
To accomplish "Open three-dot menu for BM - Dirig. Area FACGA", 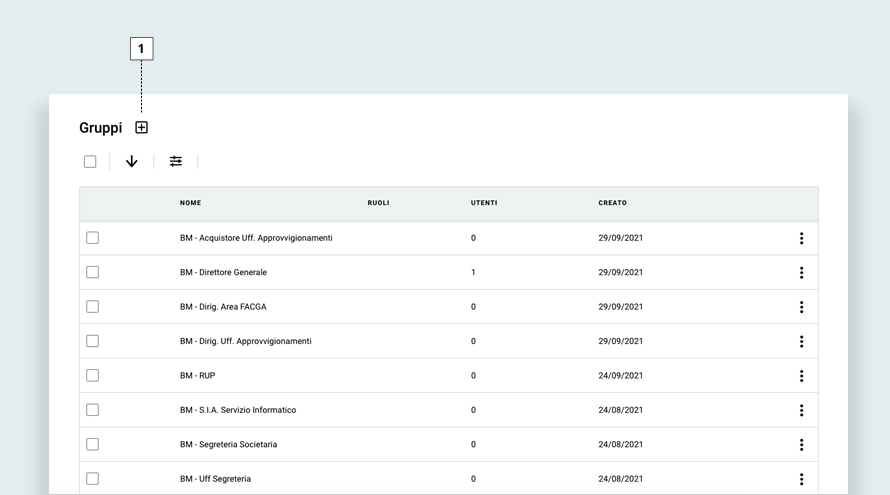I will tap(801, 307).
